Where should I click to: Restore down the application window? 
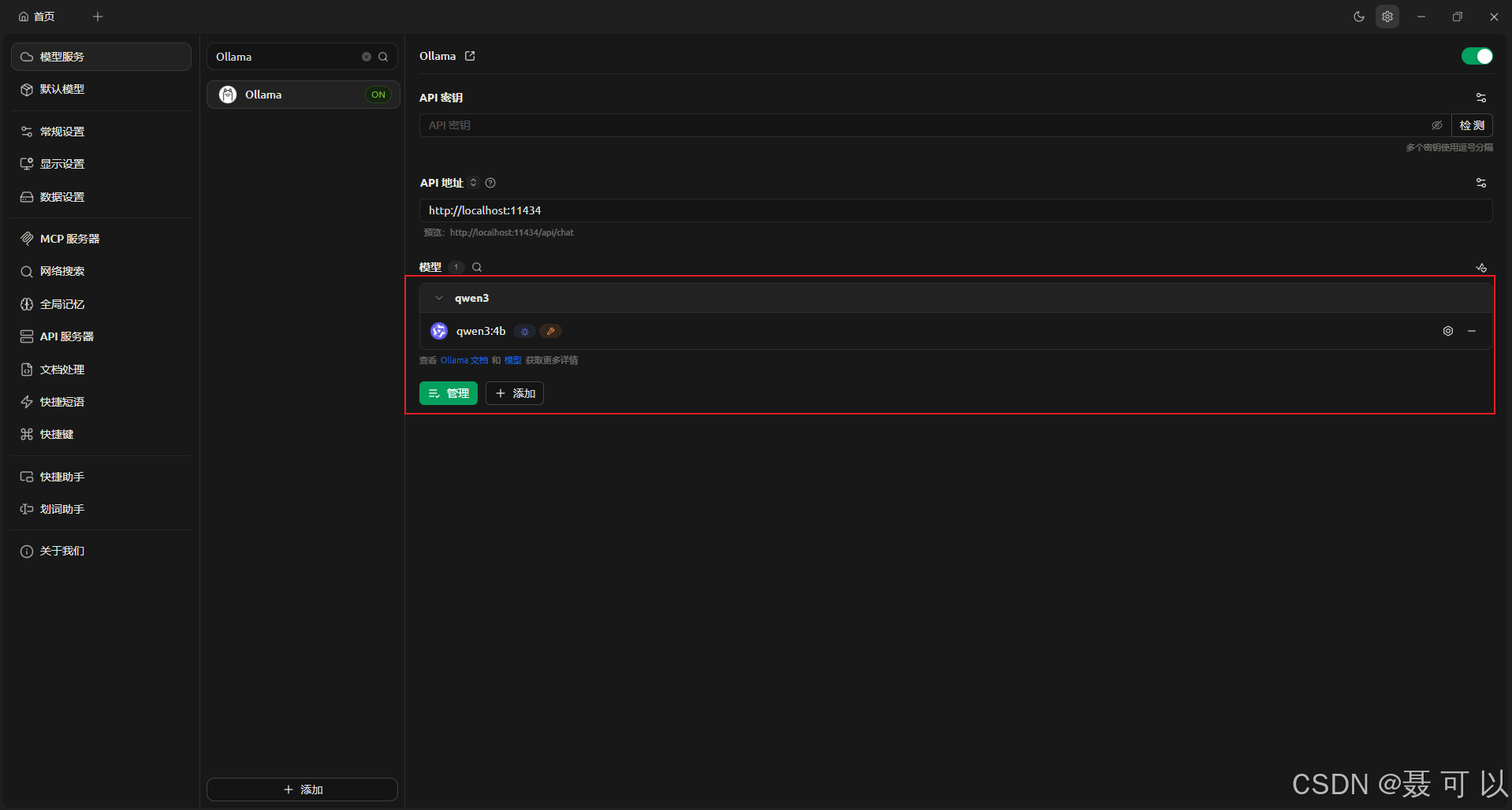point(1458,17)
